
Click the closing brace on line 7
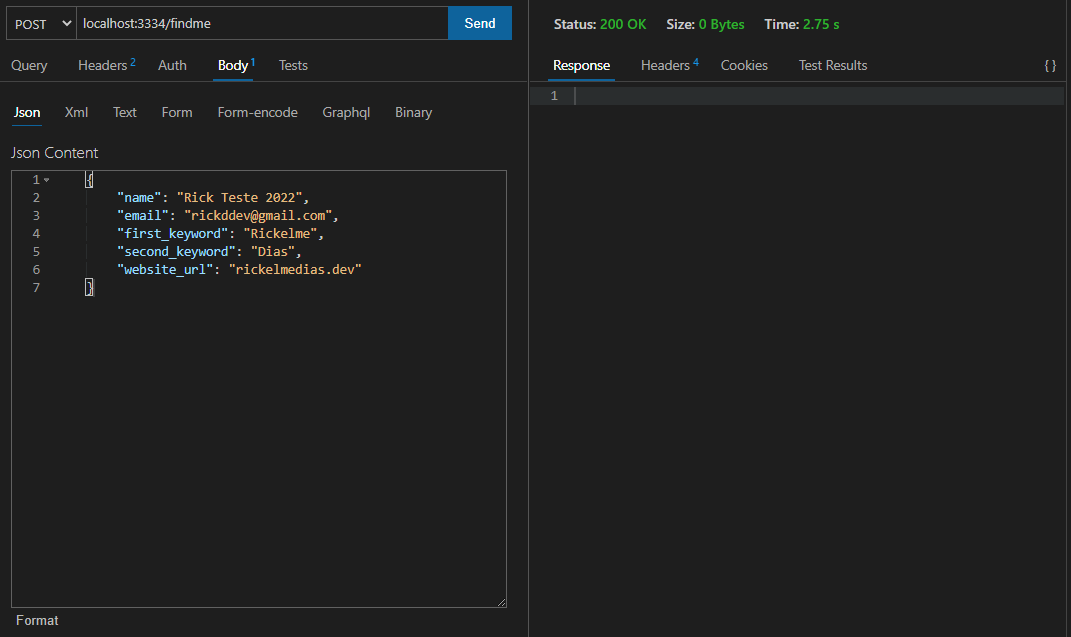pos(89,287)
